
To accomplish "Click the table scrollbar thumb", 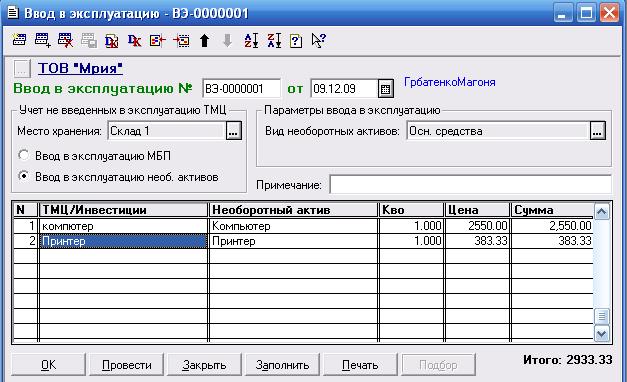I will 601,316.
